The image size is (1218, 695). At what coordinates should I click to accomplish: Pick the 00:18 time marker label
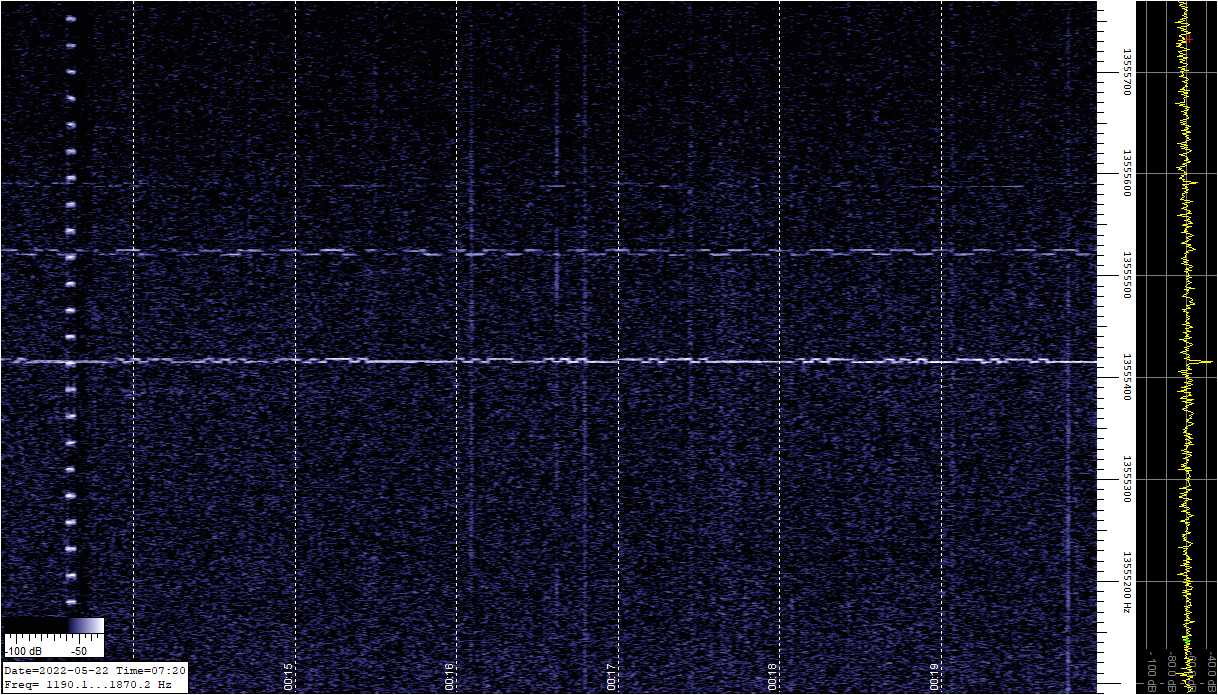pos(773,677)
